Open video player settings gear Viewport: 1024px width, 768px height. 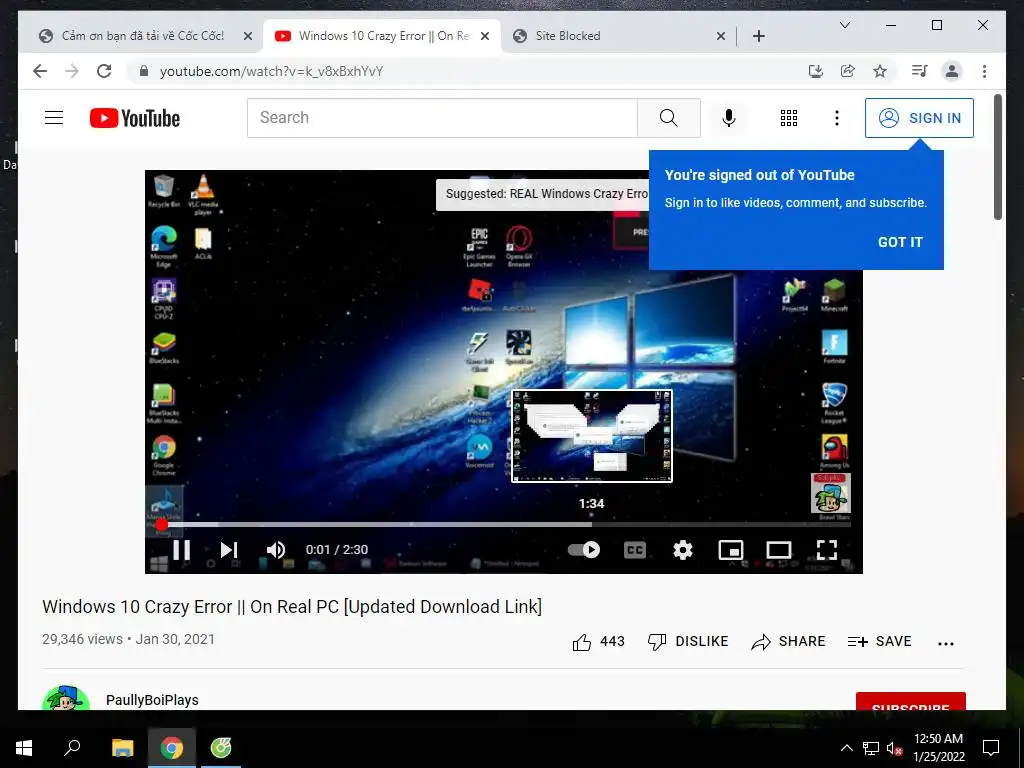pyautogui.click(x=682, y=550)
